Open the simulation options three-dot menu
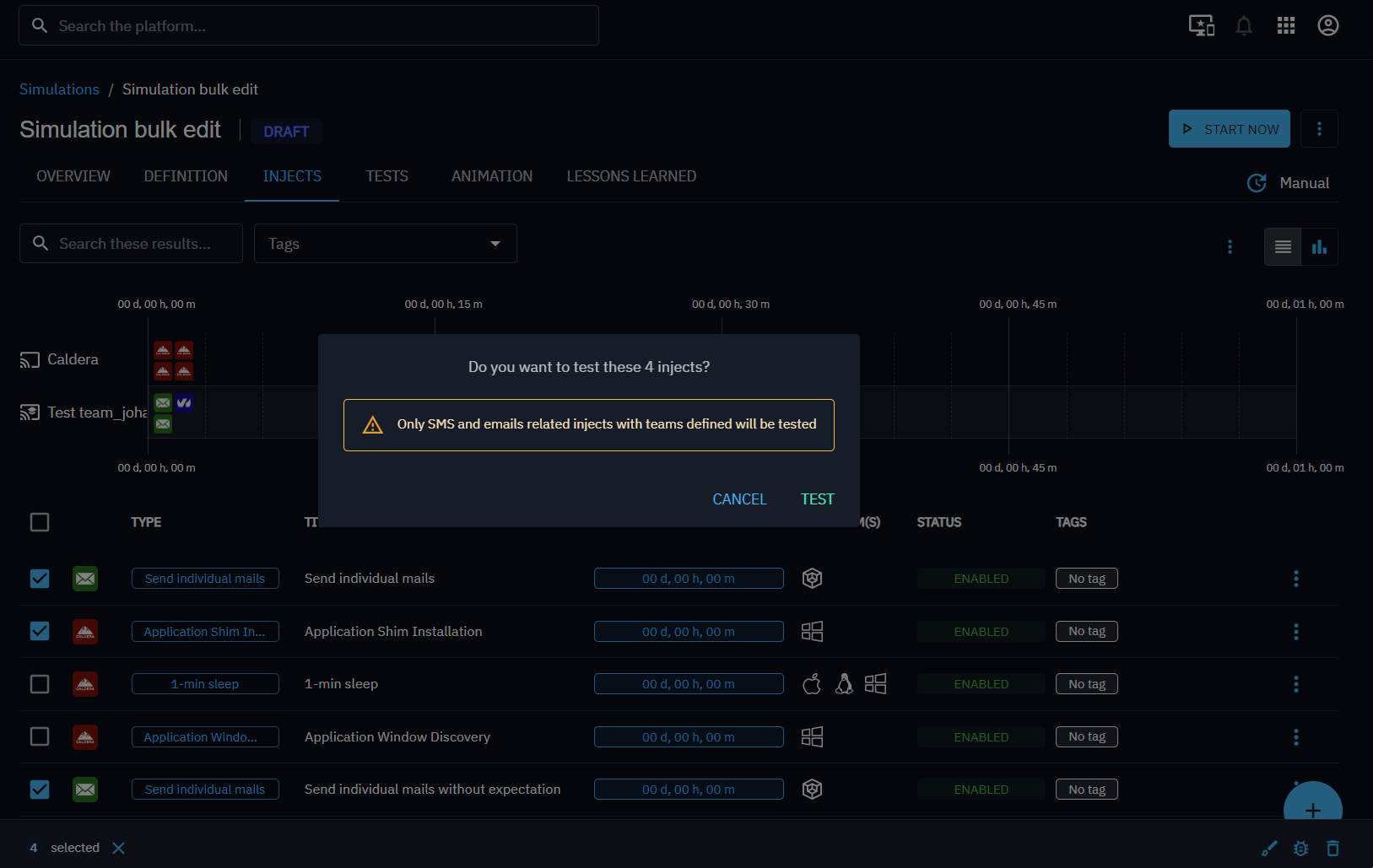This screenshot has height=868, width=1373. click(x=1319, y=129)
